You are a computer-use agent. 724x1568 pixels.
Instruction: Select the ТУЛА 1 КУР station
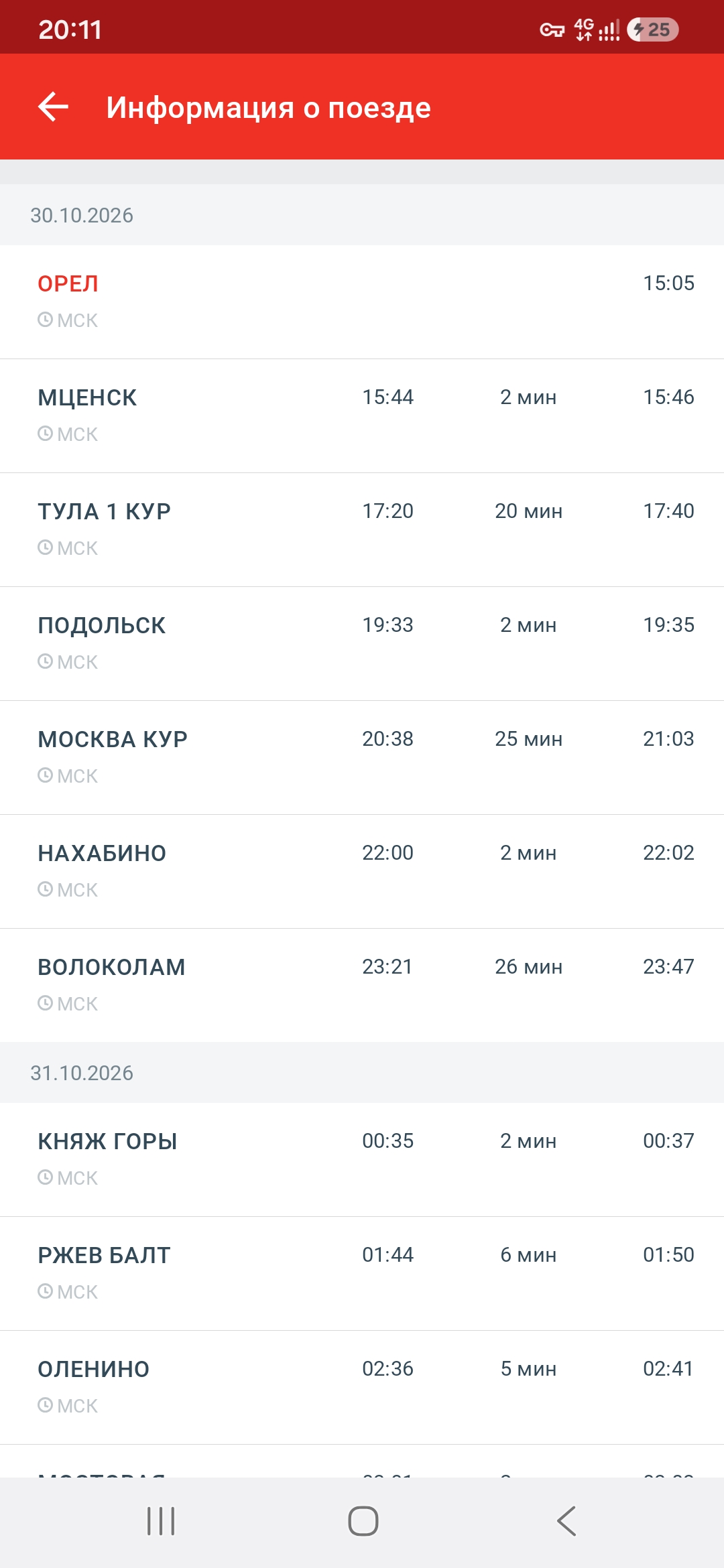click(362, 530)
